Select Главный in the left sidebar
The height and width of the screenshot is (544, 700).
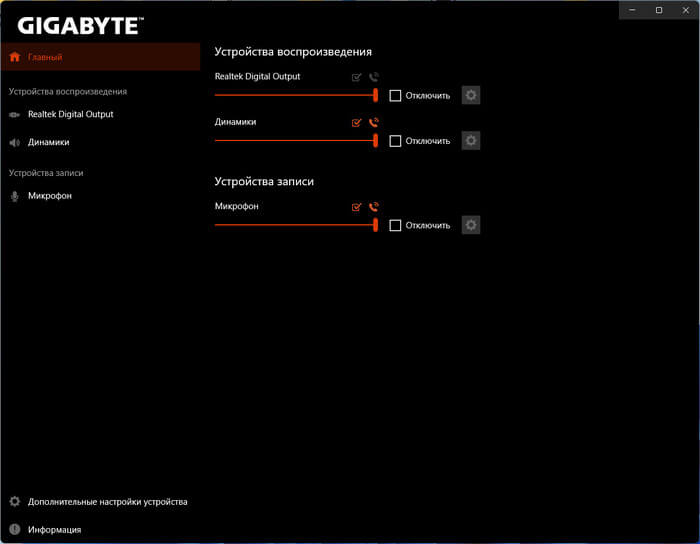coord(46,57)
